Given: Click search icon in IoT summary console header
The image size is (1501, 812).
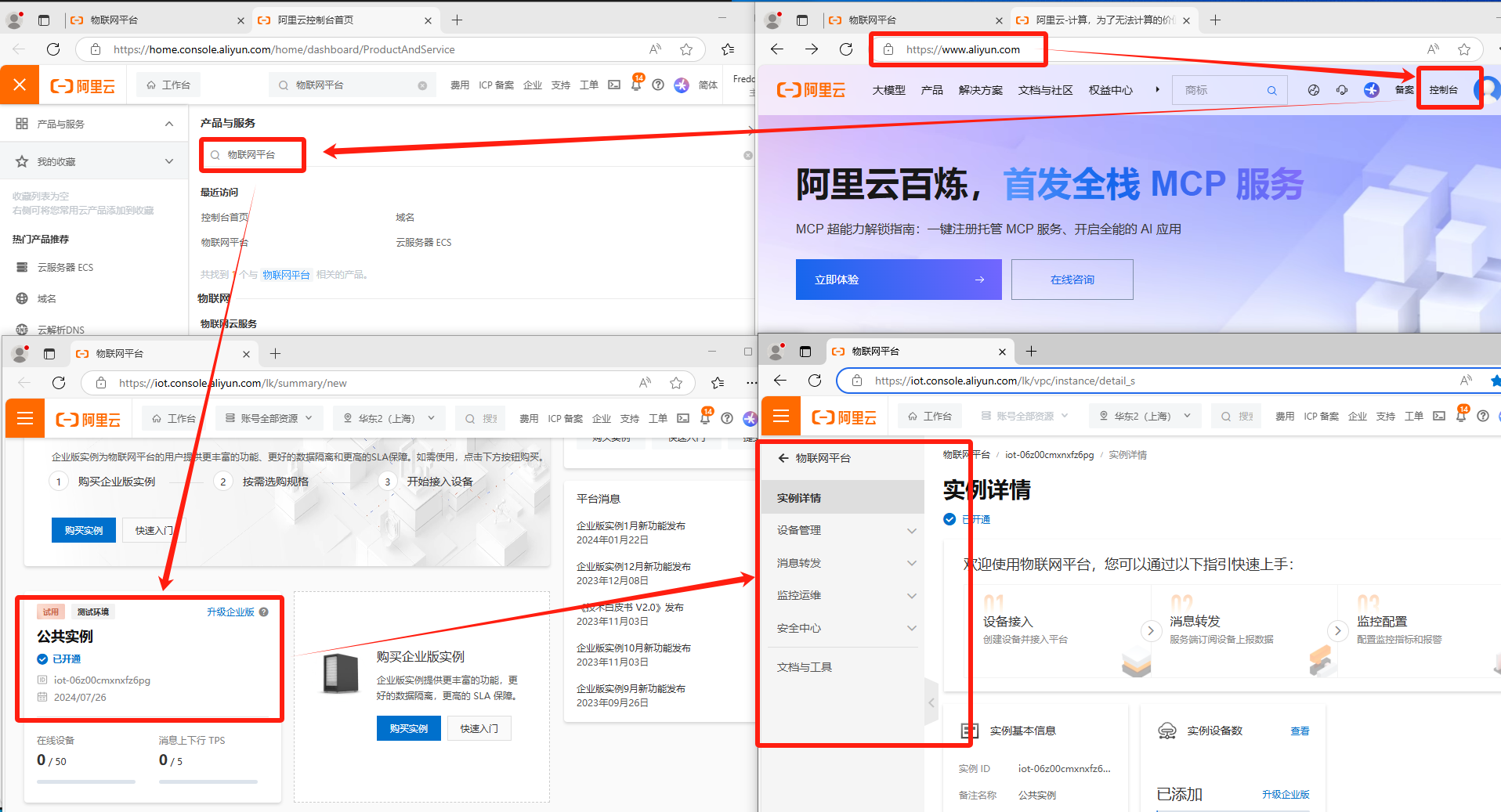Looking at the screenshot, I should [x=470, y=418].
